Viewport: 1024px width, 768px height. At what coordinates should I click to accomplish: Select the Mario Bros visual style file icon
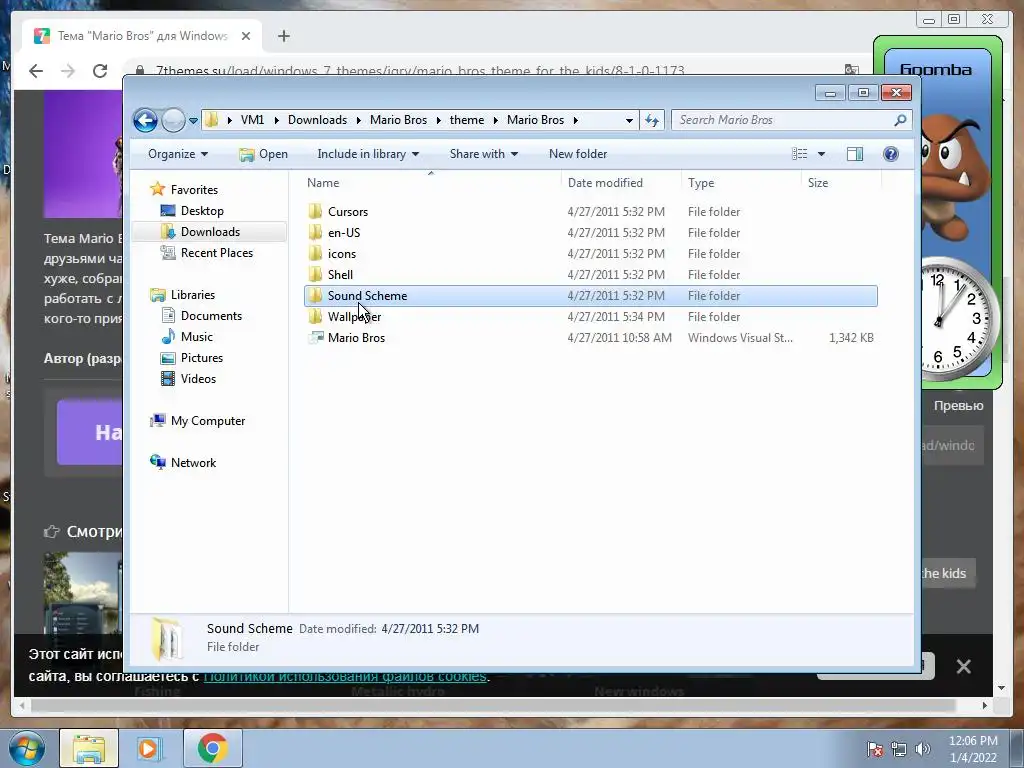coord(316,337)
